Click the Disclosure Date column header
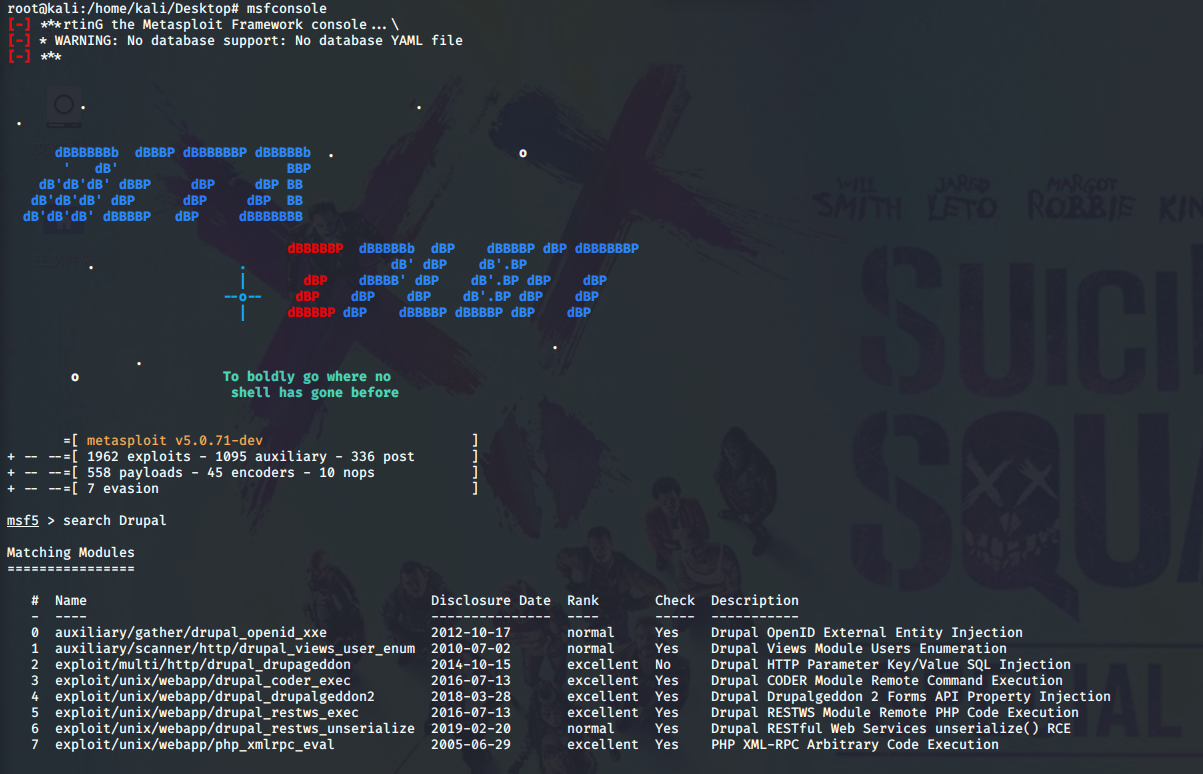The width and height of the screenshot is (1203, 774). 491,600
